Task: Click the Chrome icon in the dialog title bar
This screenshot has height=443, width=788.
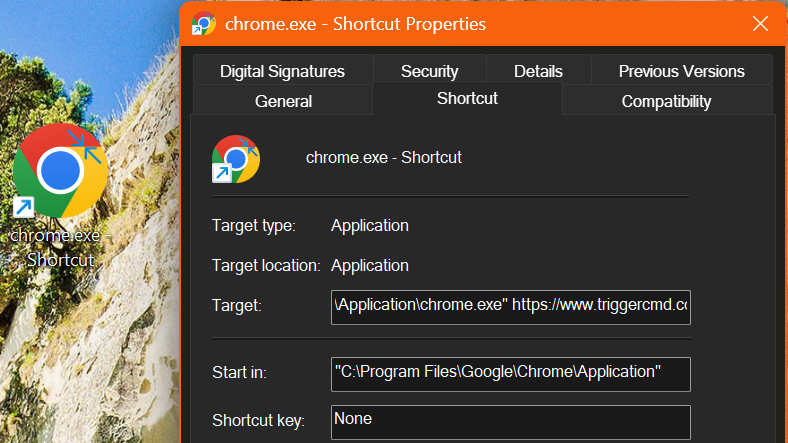Action: click(204, 24)
